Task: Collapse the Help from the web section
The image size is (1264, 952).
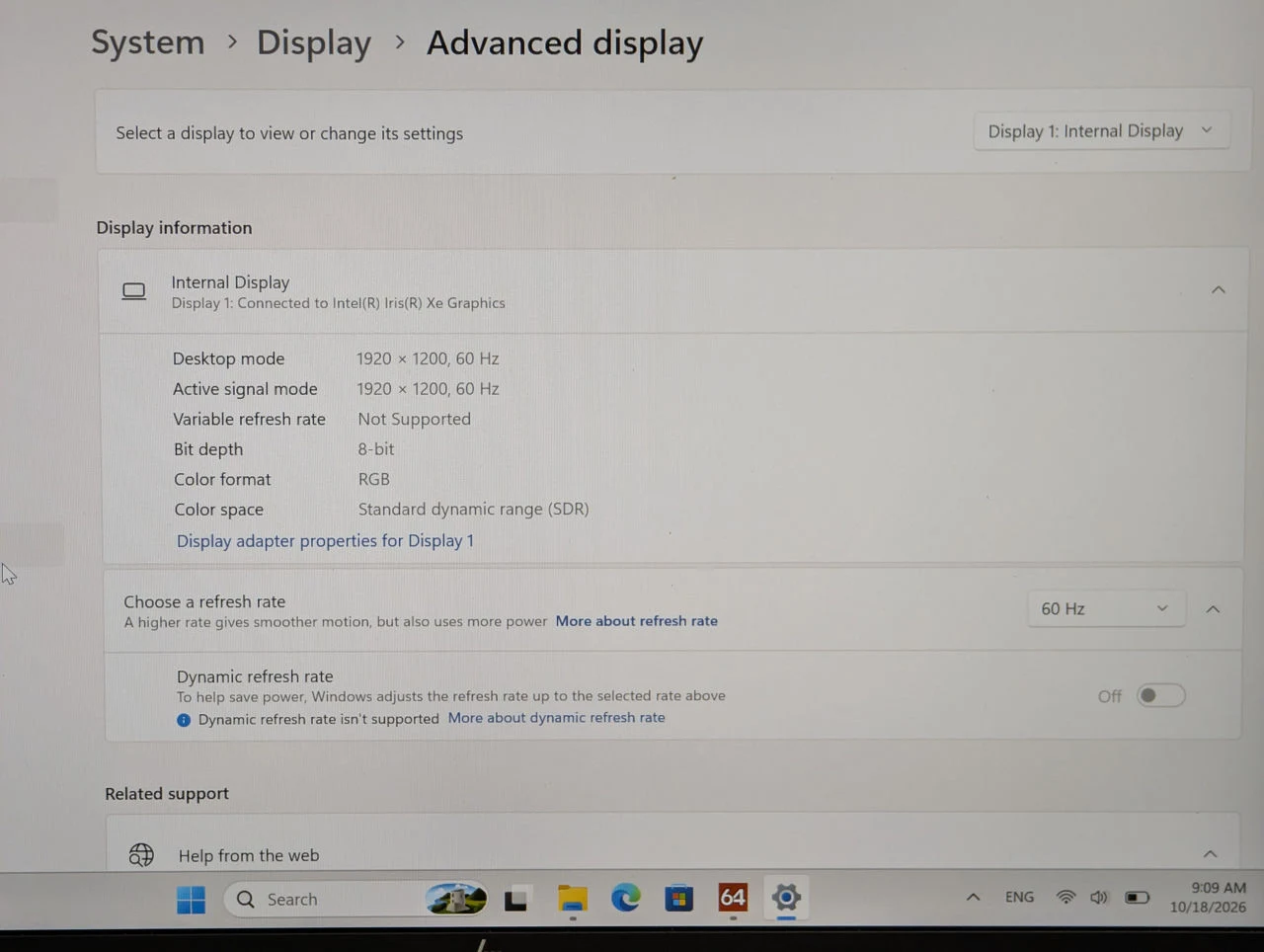Action: (x=1210, y=854)
